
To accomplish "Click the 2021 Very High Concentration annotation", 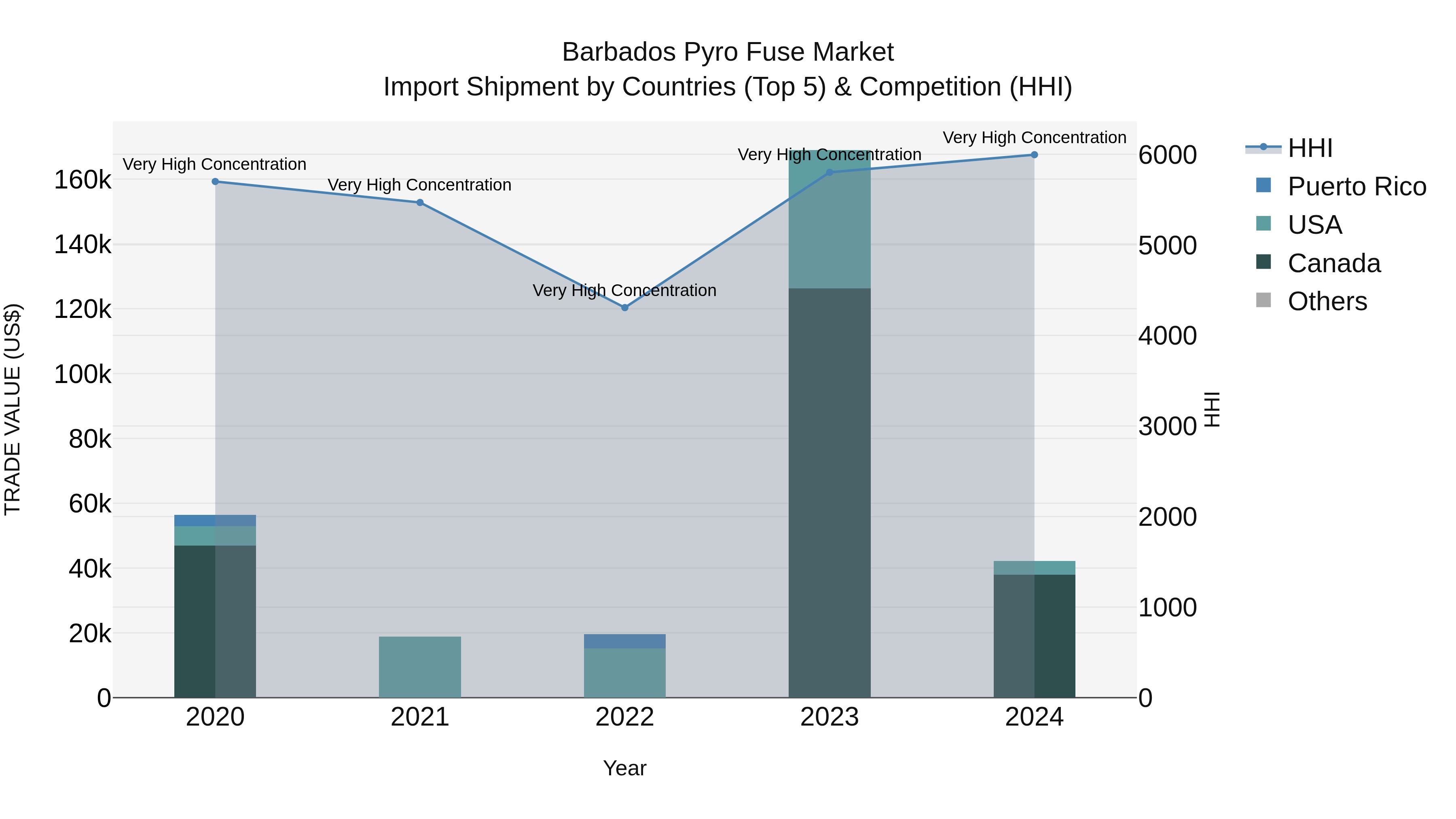I will click(420, 185).
